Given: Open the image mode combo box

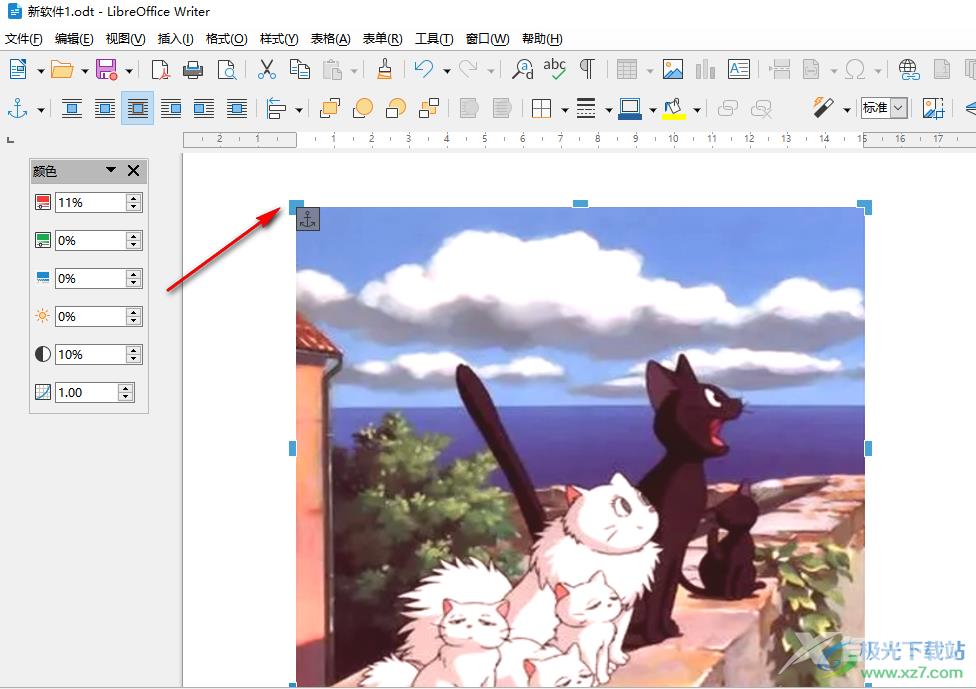Looking at the screenshot, I should tap(884, 108).
